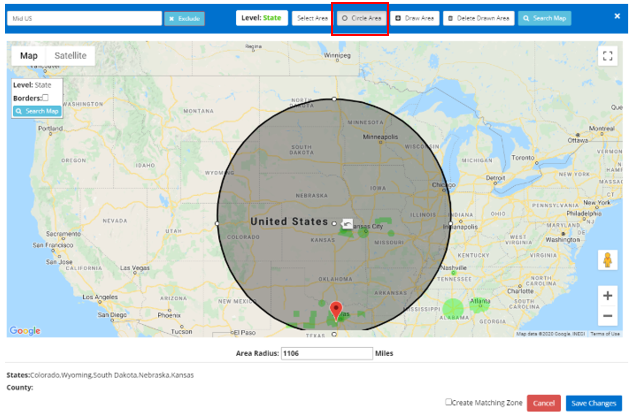The height and width of the screenshot is (416, 633).
Task: Toggle fullscreen map view
Action: pos(608,56)
